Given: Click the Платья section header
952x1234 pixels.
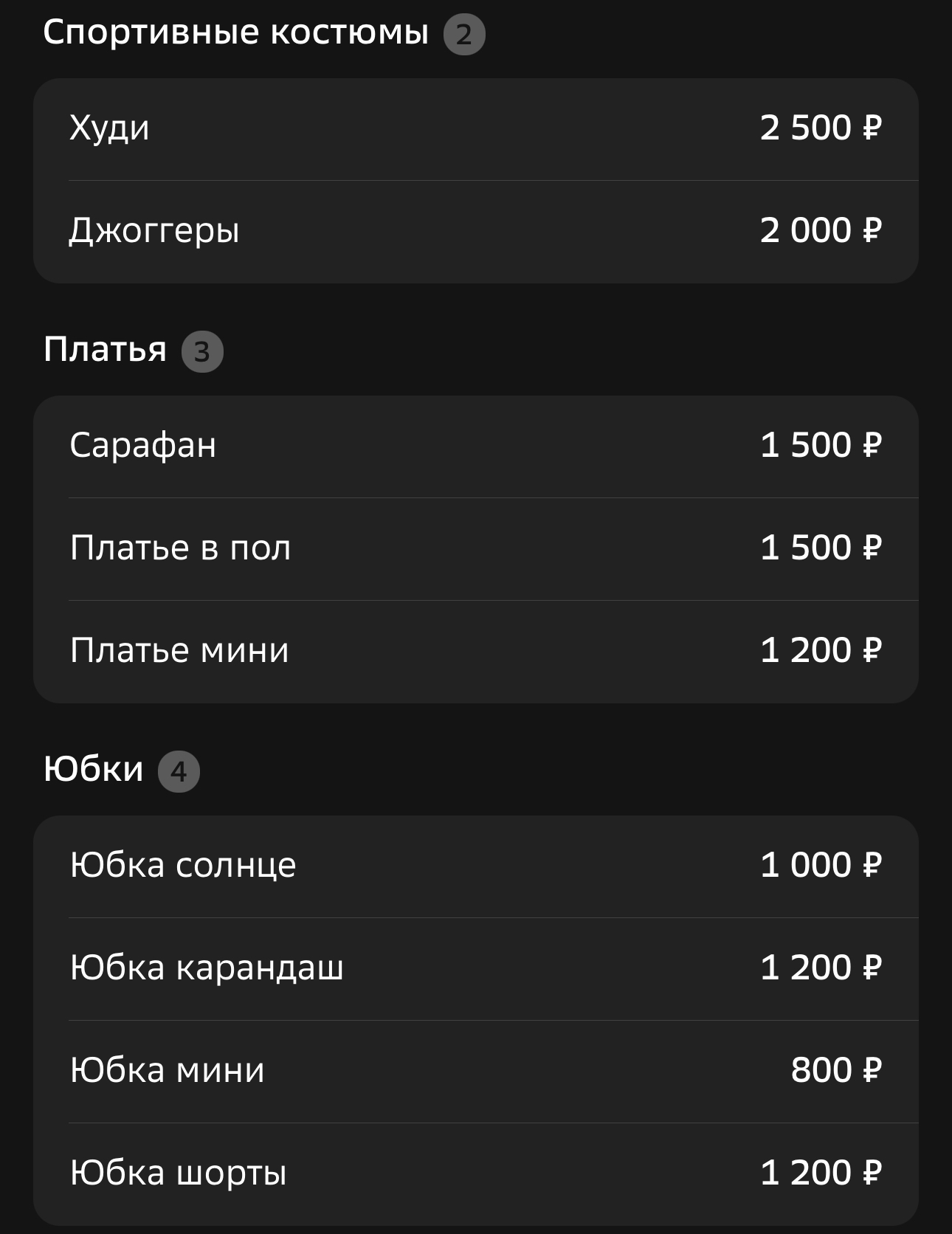Looking at the screenshot, I should tap(105, 350).
